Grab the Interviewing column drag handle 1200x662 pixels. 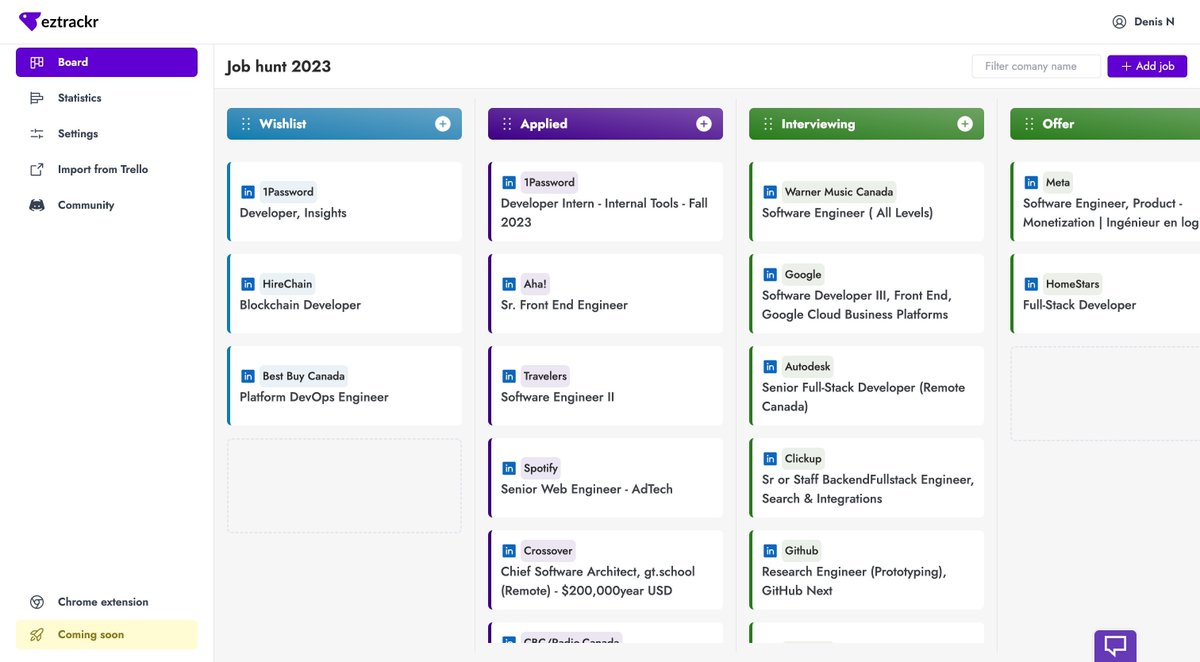pos(768,124)
